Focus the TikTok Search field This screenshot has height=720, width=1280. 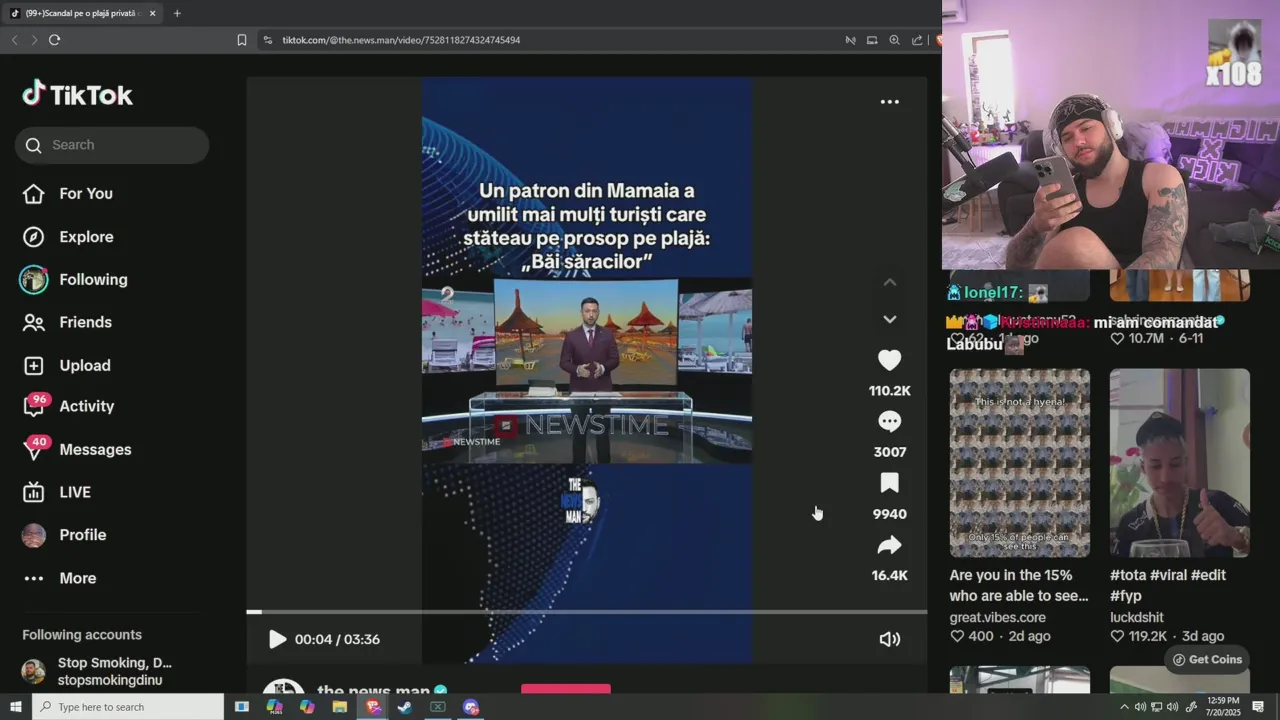point(112,145)
